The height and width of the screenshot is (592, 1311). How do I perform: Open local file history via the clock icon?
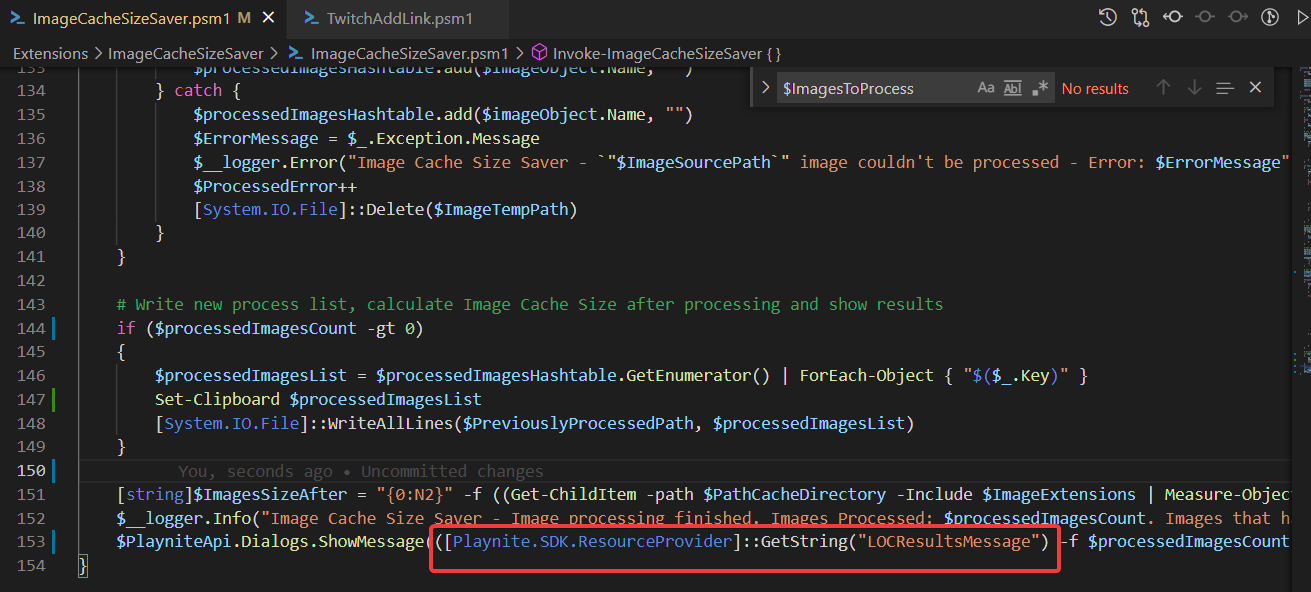(1106, 16)
